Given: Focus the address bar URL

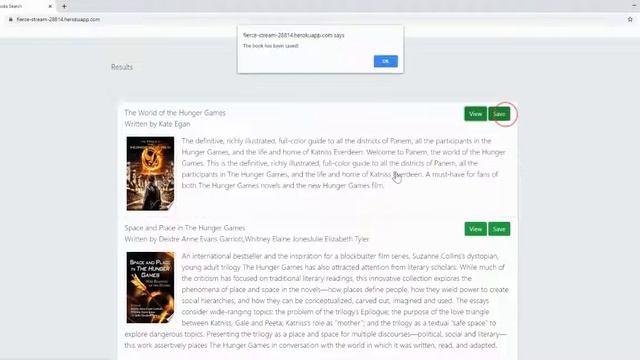Looking at the screenshot, I should coord(58,19).
